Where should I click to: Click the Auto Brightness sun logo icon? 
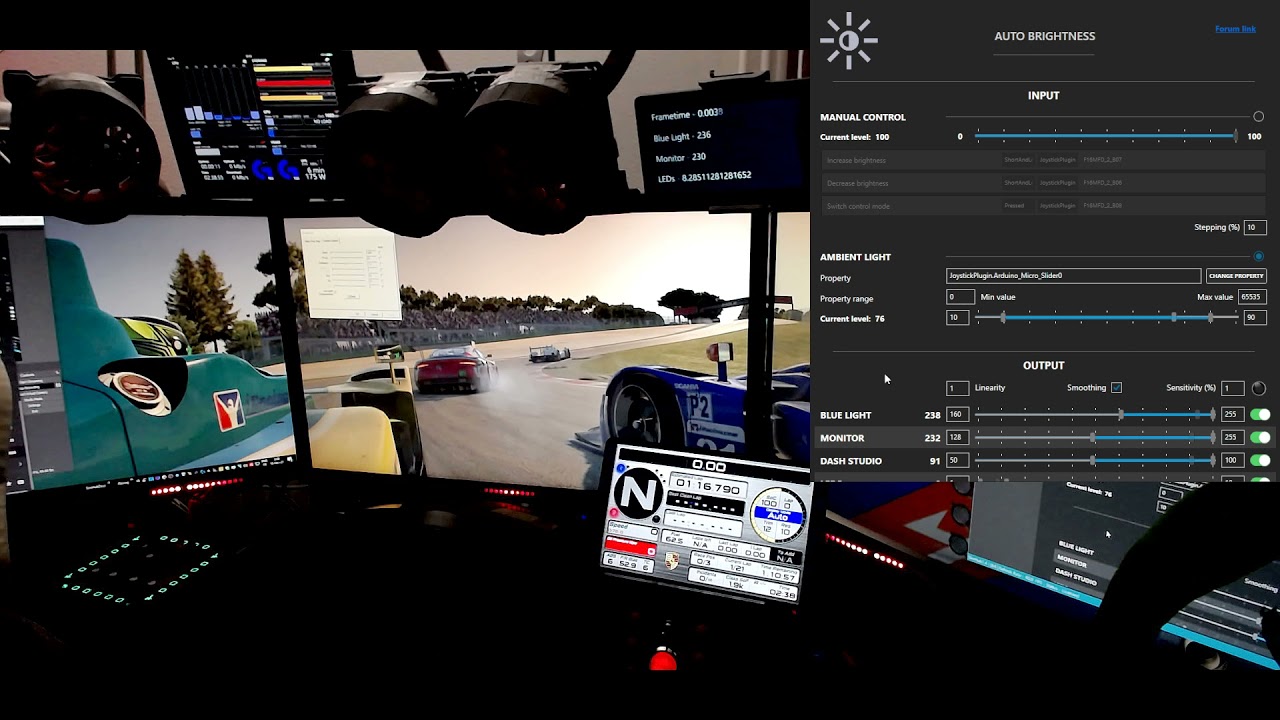coord(848,41)
